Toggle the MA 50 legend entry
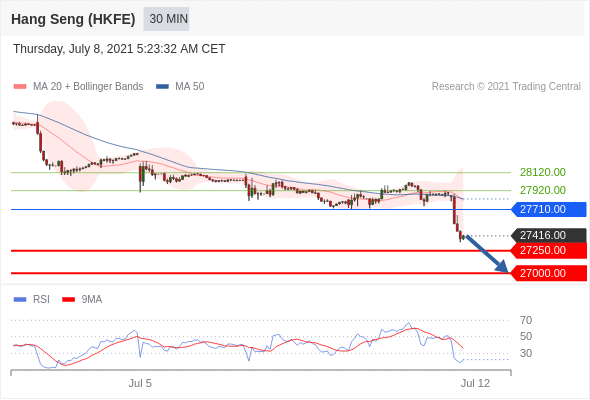This screenshot has width=590, height=400. [x=180, y=87]
